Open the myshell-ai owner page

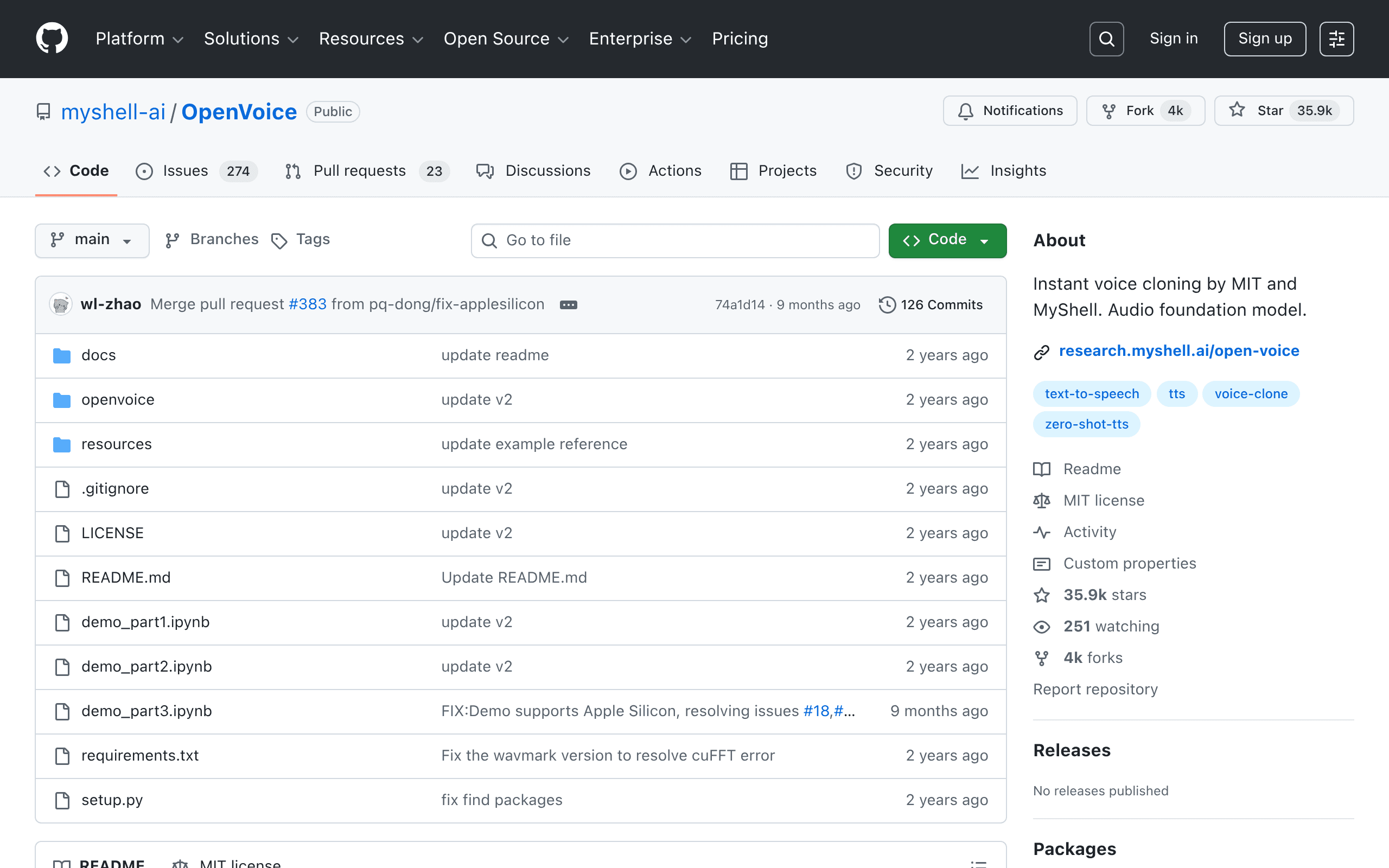(113, 111)
